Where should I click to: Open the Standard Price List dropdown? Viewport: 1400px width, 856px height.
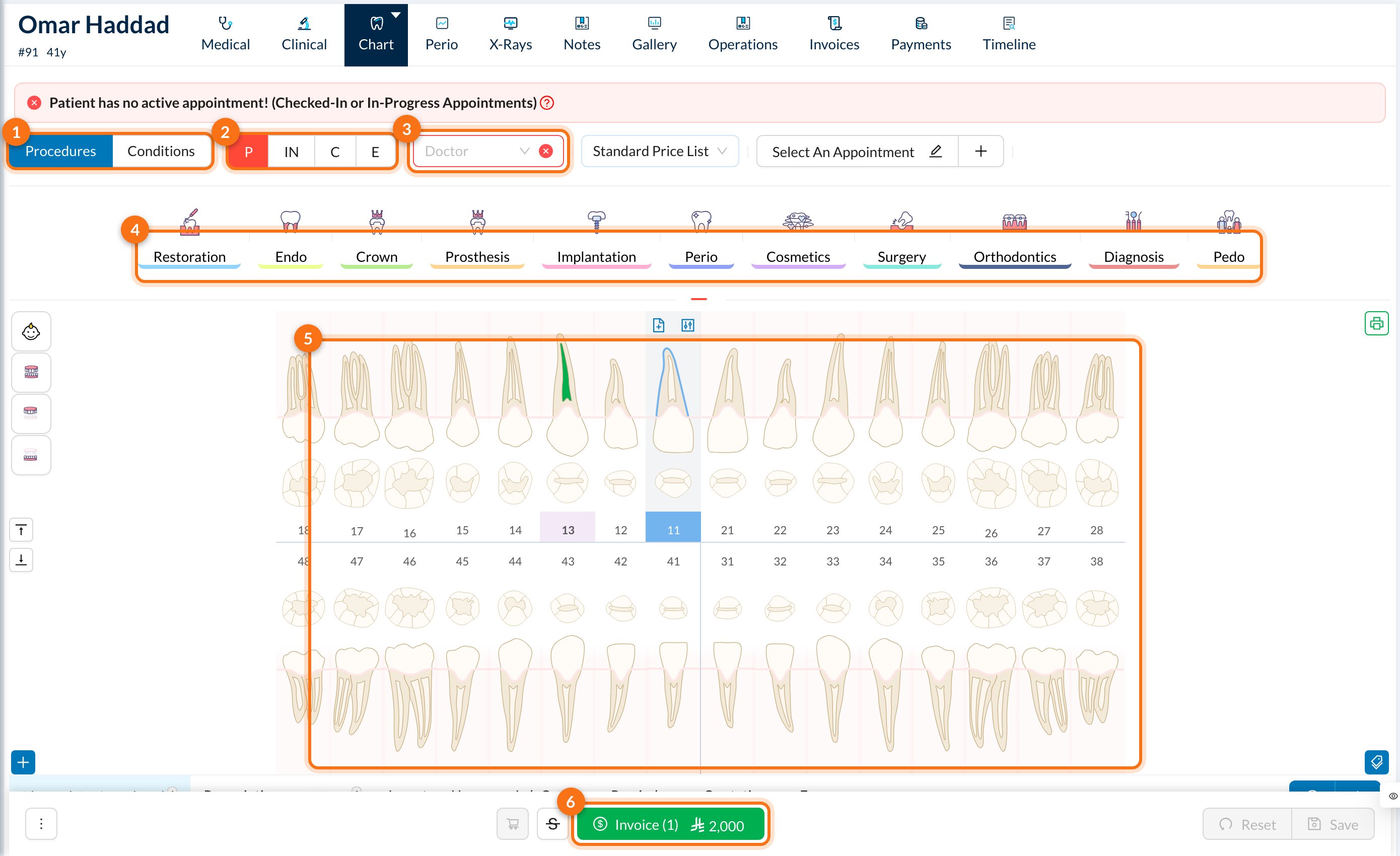coord(660,151)
